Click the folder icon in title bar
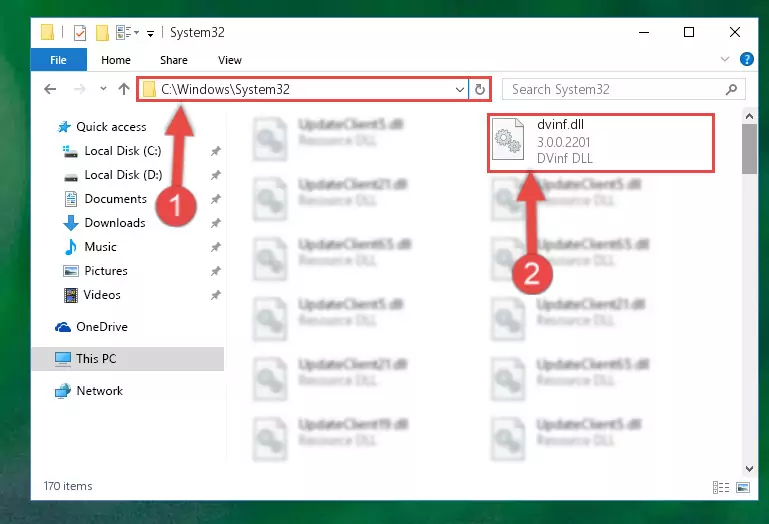The height and width of the screenshot is (524, 769). 48,32
